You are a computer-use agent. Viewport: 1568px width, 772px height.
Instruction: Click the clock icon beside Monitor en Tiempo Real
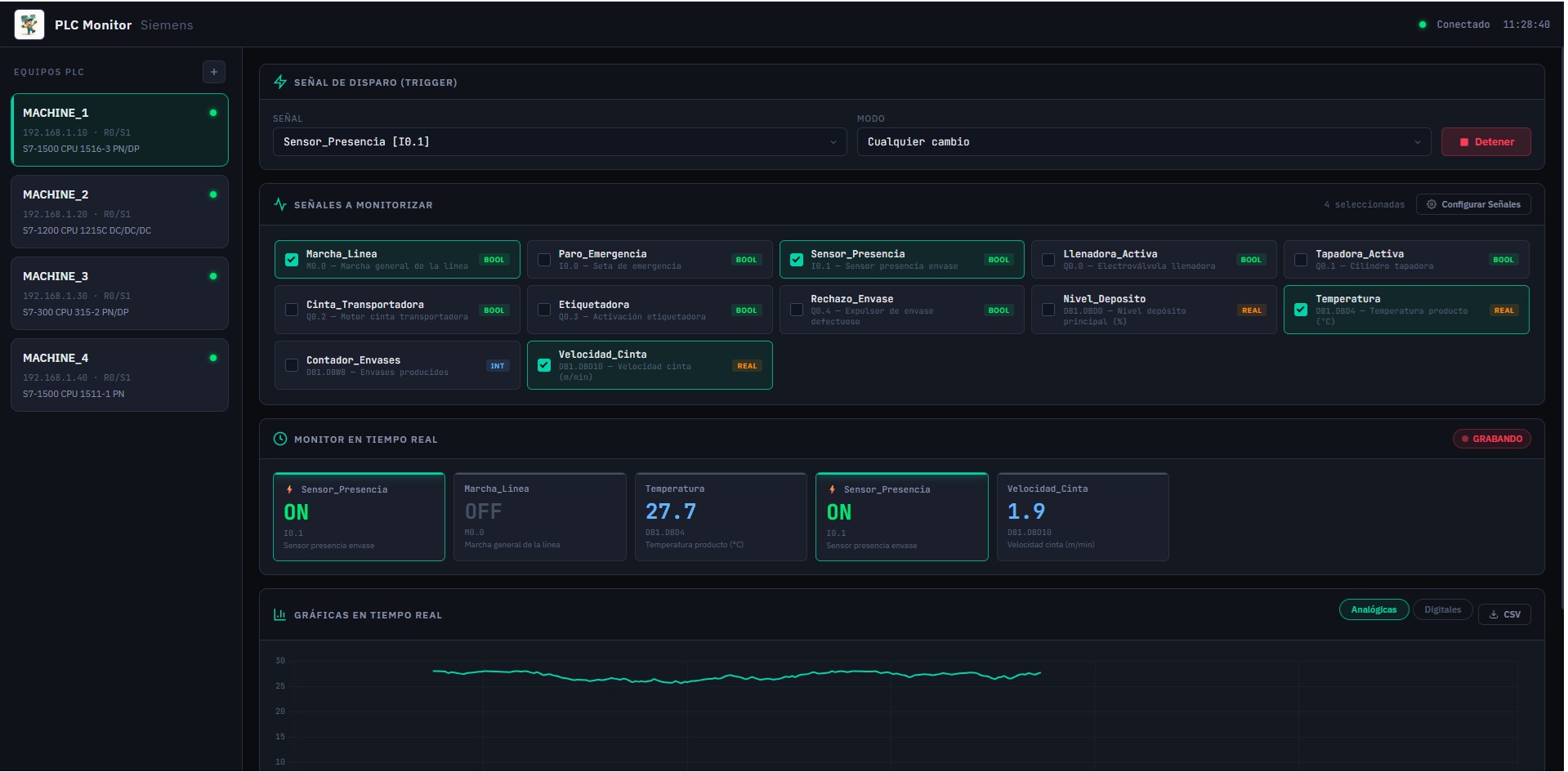[280, 439]
